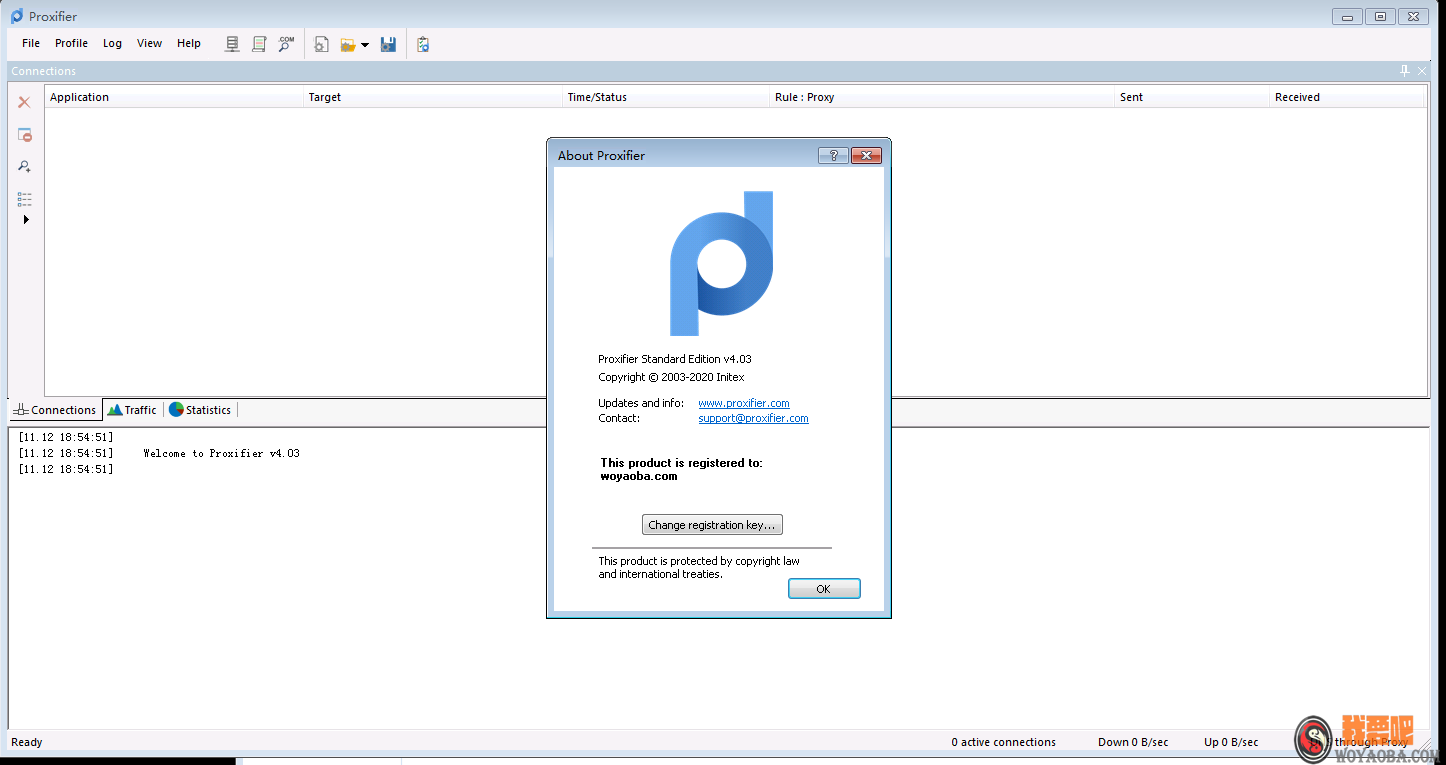The width and height of the screenshot is (1446, 765).
Task: Open the File menu
Action: tap(31, 43)
